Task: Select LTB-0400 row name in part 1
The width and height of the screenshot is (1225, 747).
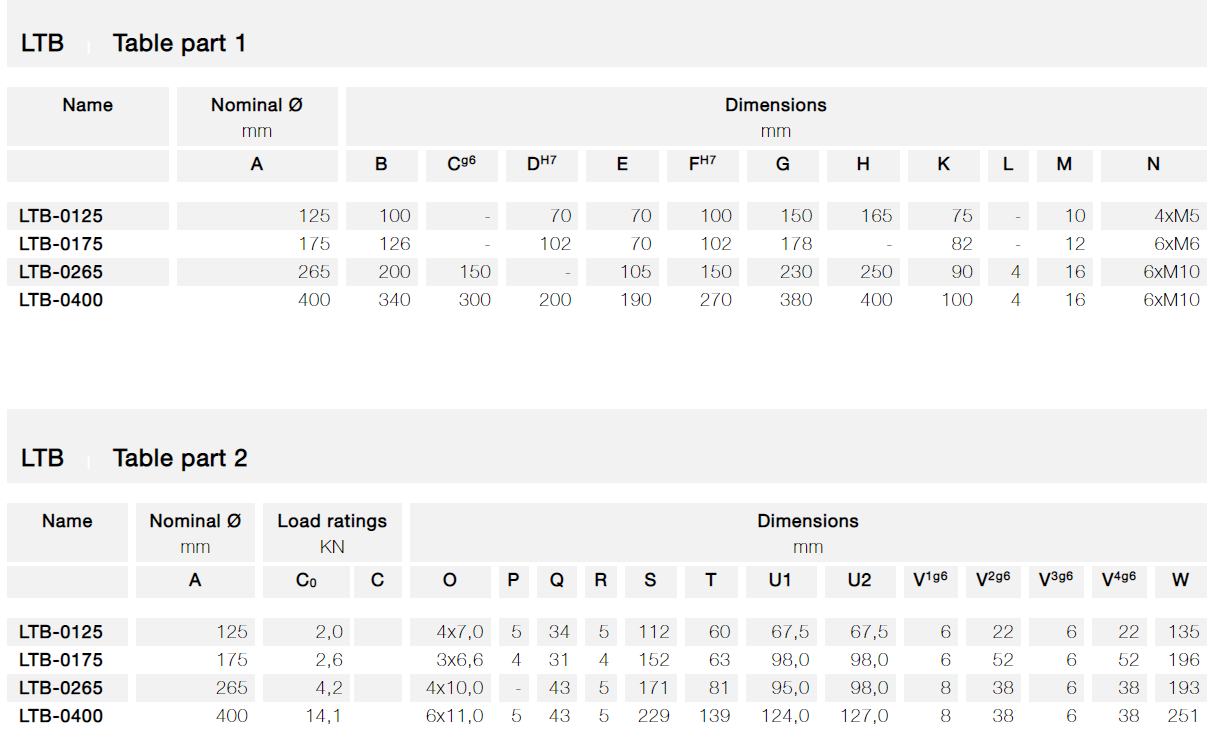Action: [x=61, y=300]
